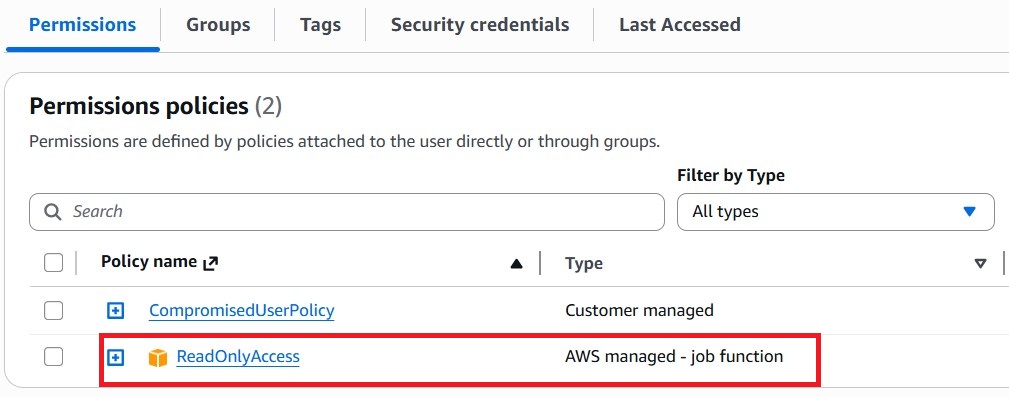Open the Security credentials tab
Image resolution: width=1009 pixels, height=397 pixels.
click(479, 25)
